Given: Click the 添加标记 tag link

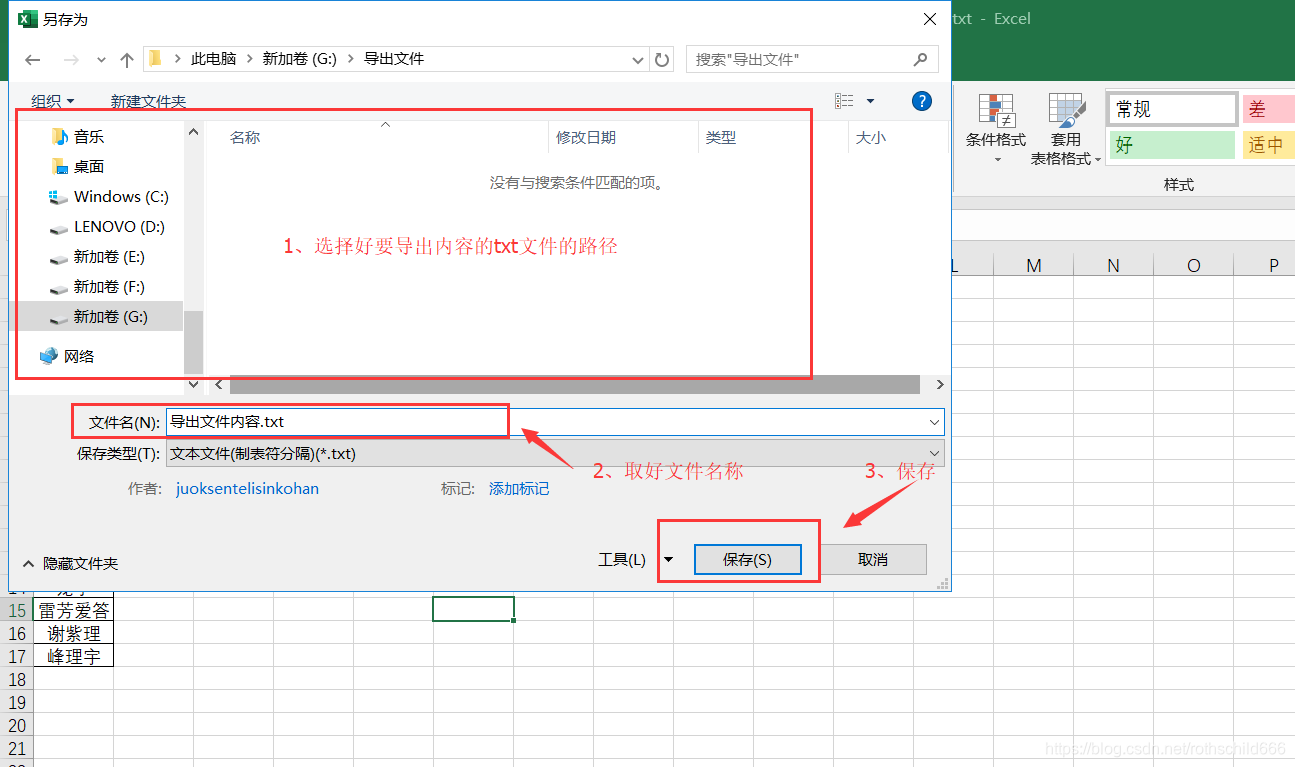Looking at the screenshot, I should pos(519,489).
